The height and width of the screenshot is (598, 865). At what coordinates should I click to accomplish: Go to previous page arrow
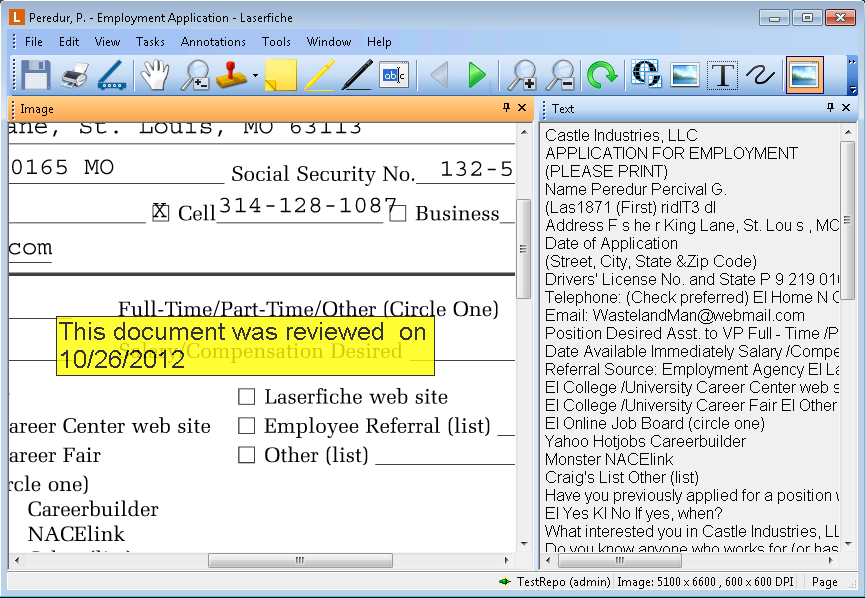click(440, 74)
